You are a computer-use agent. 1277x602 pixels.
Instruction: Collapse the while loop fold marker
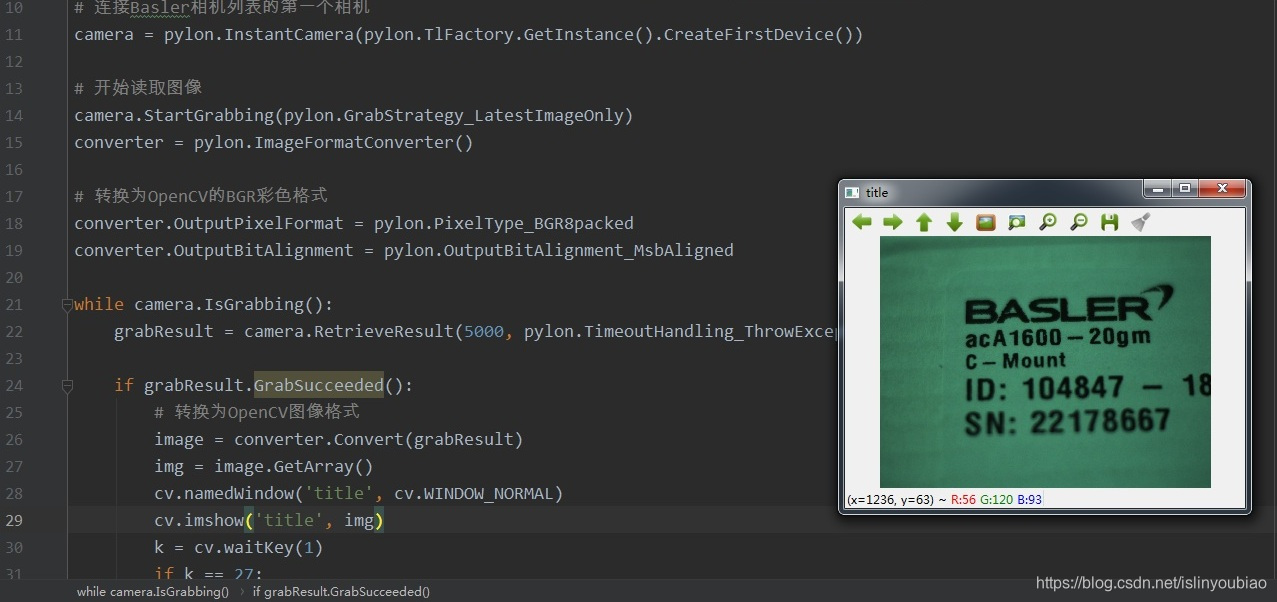pyautogui.click(x=67, y=304)
